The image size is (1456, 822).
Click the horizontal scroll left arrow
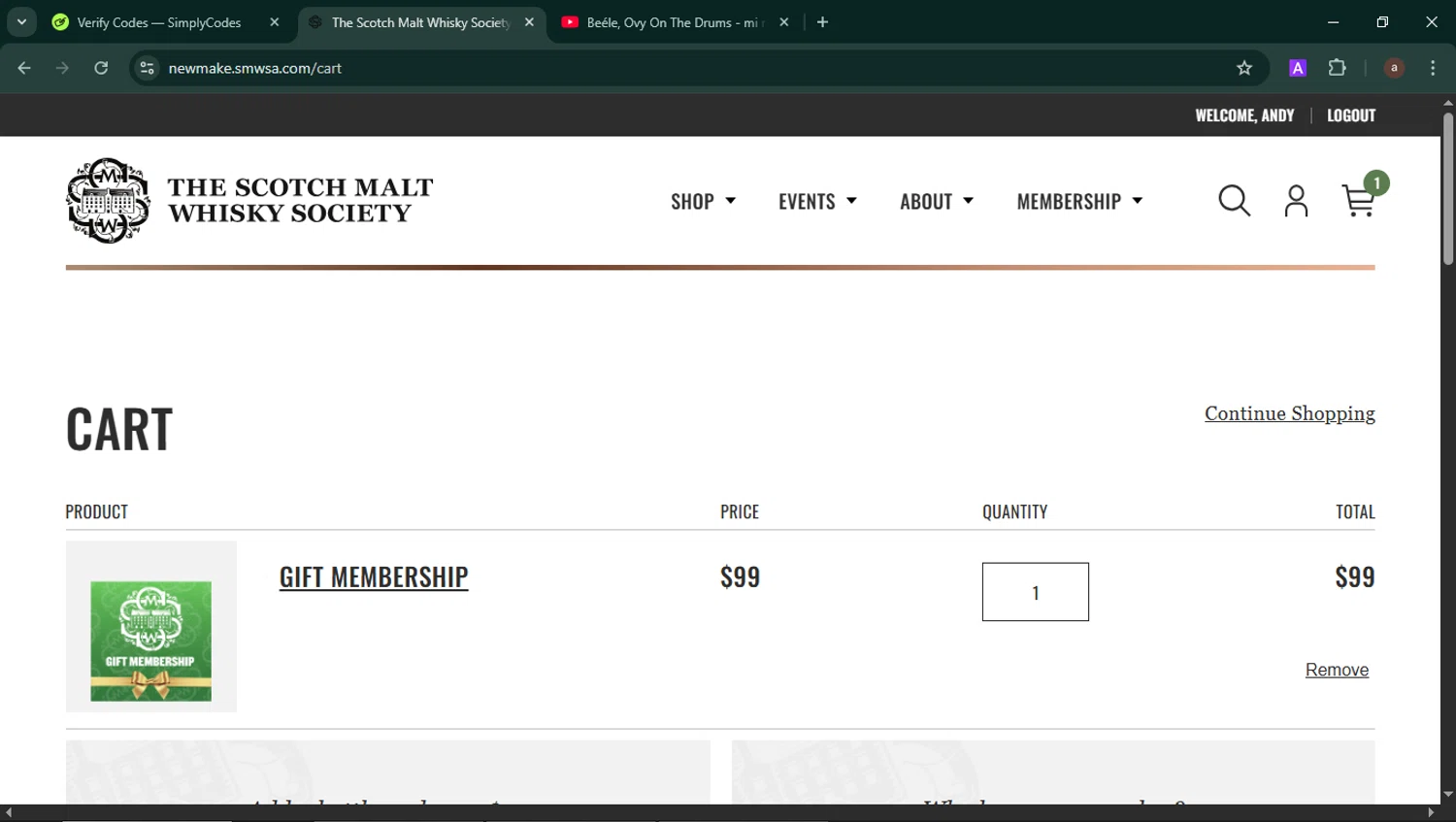(9, 813)
